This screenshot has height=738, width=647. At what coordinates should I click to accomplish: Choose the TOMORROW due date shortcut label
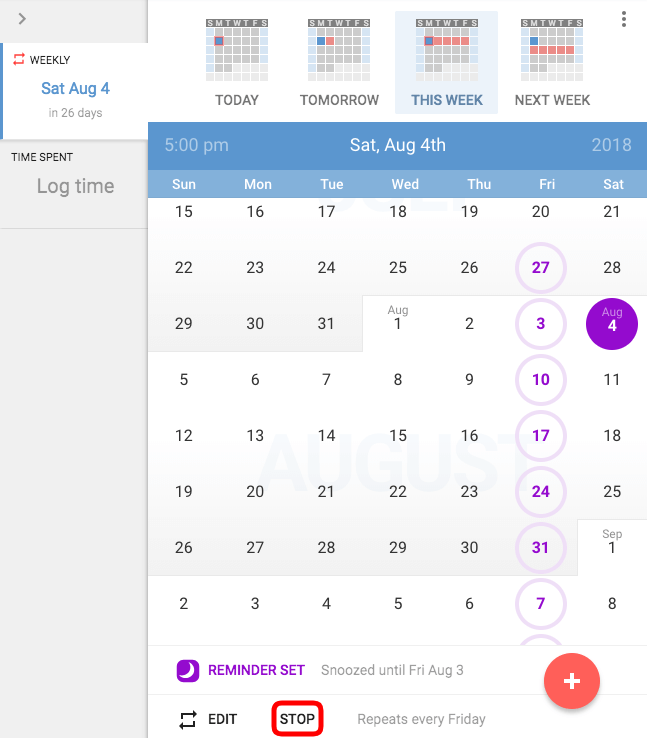click(339, 100)
